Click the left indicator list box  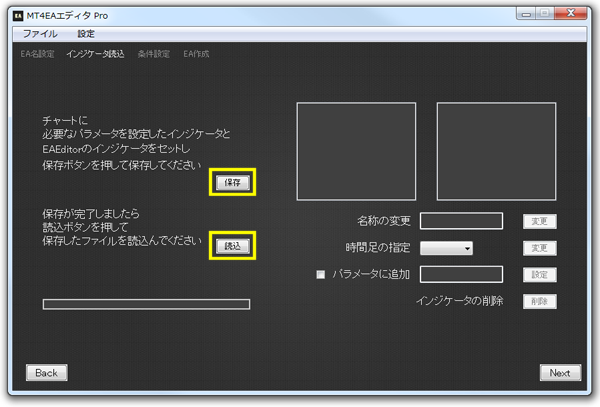(356, 151)
